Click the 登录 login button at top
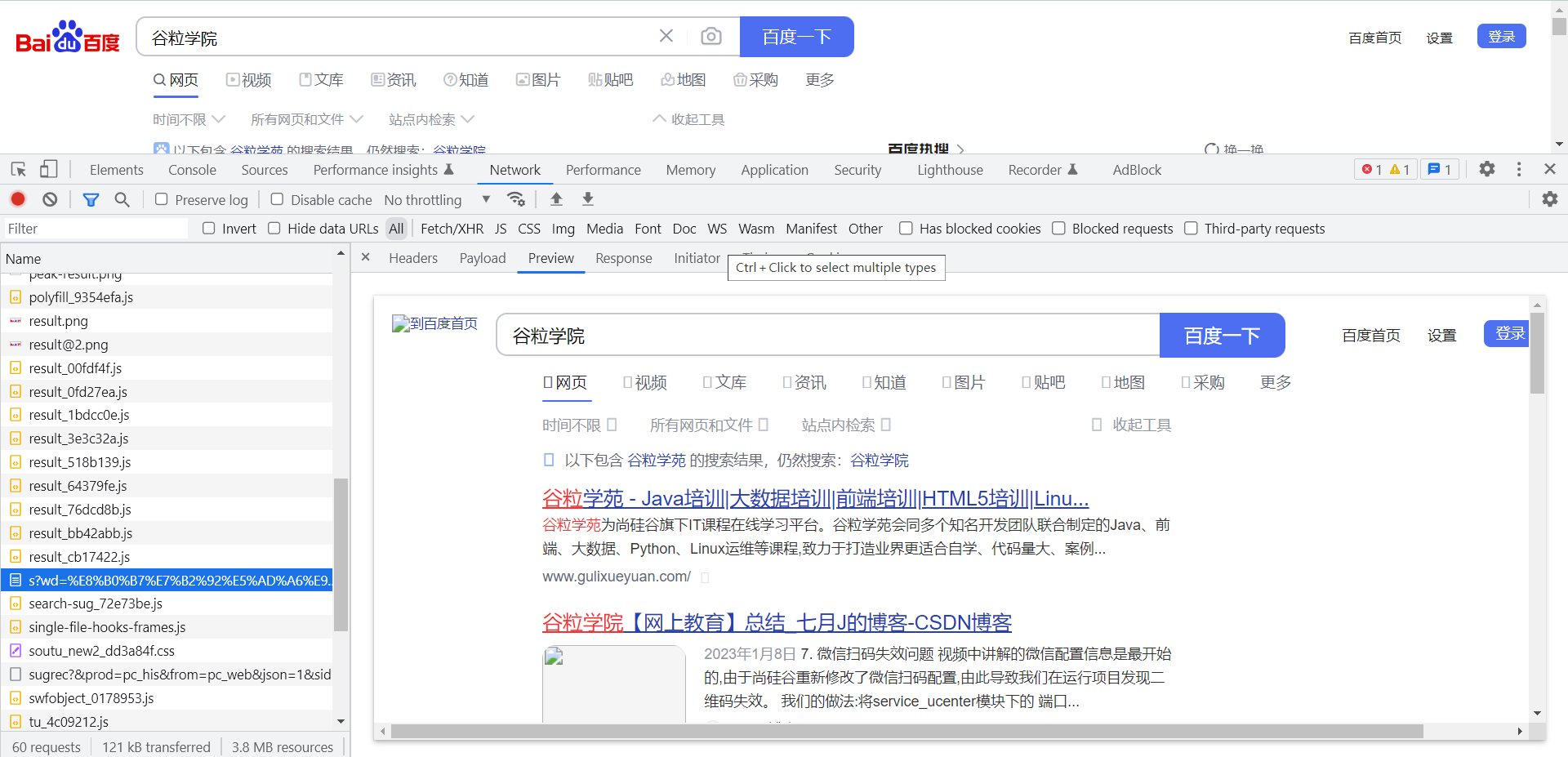 click(1501, 37)
